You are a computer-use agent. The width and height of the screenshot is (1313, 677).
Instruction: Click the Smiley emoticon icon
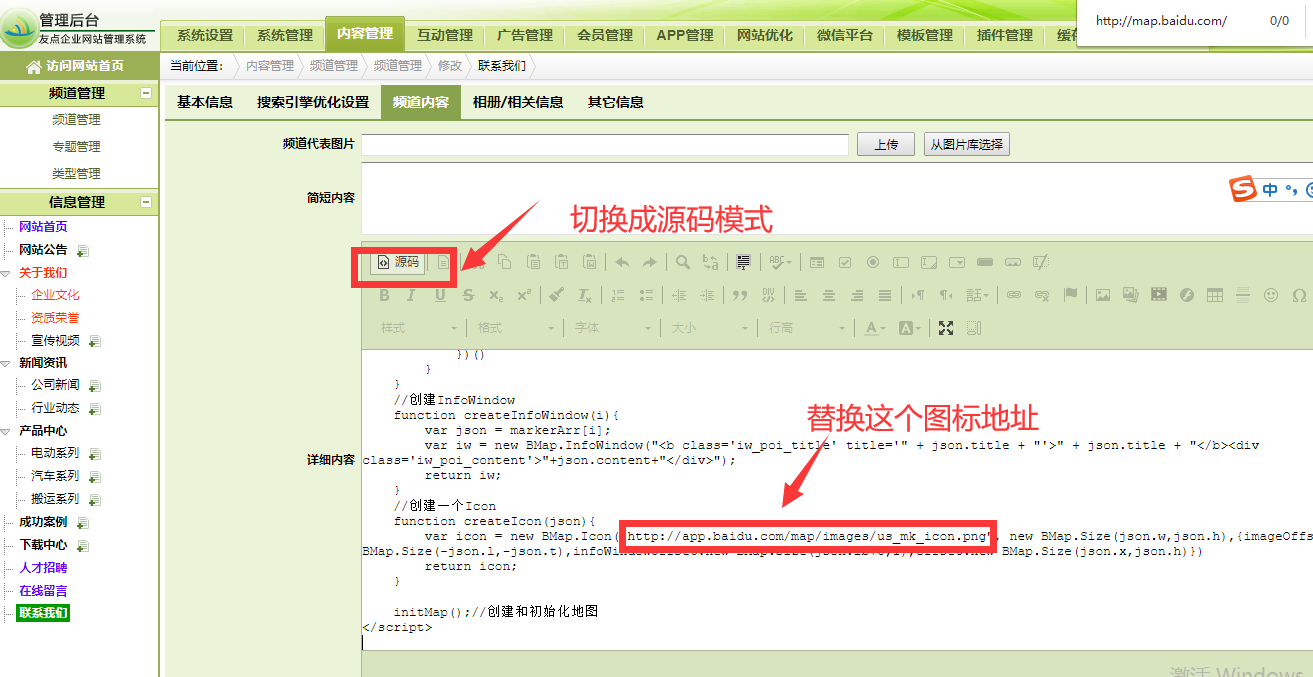click(x=1271, y=295)
